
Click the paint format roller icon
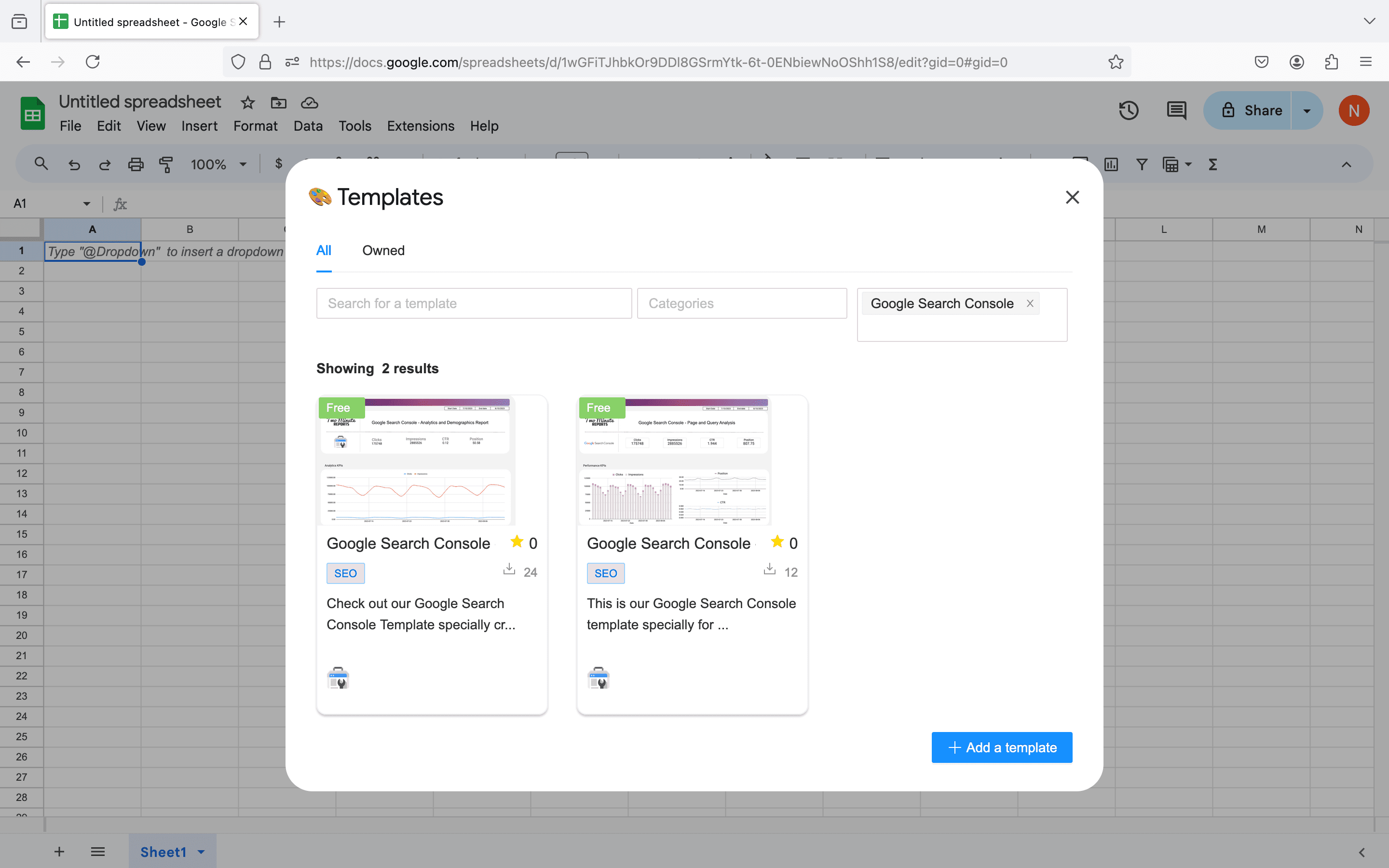click(x=166, y=165)
